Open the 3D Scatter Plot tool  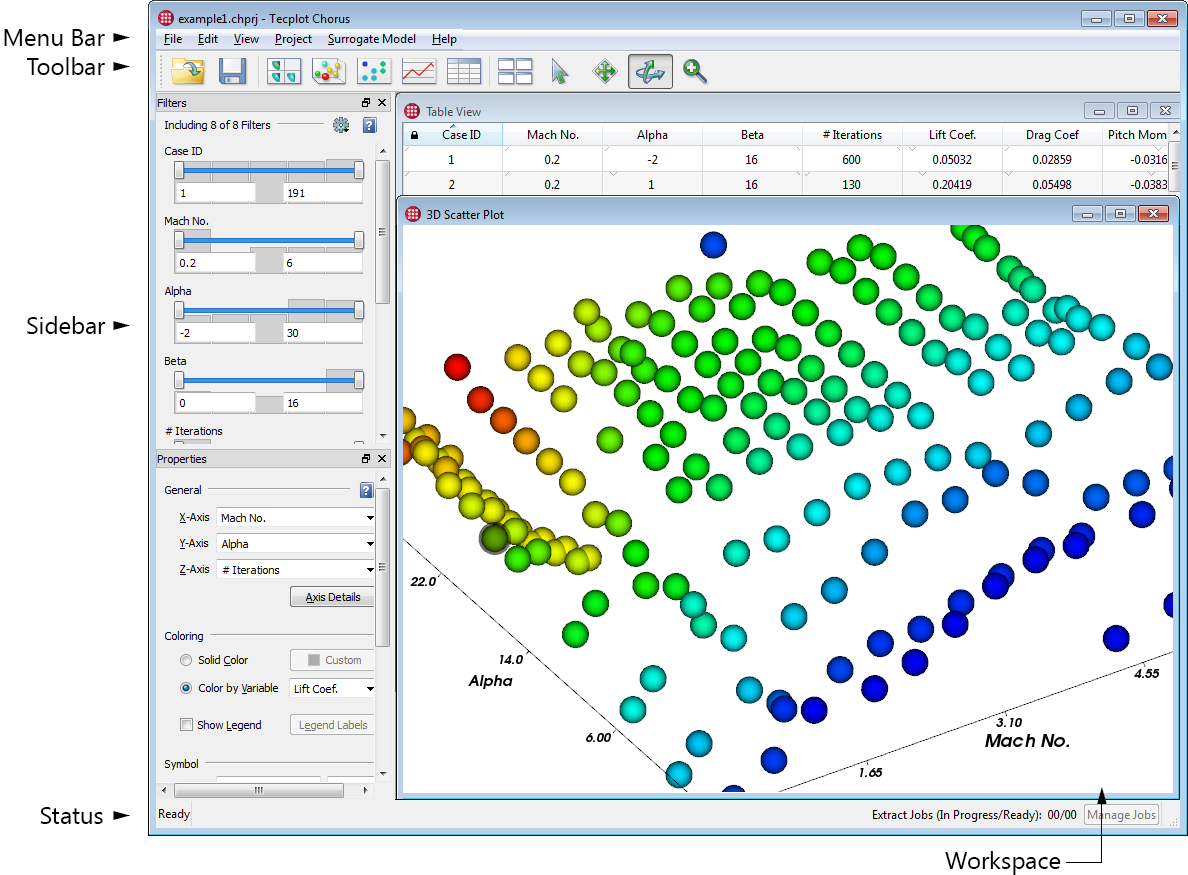point(328,71)
